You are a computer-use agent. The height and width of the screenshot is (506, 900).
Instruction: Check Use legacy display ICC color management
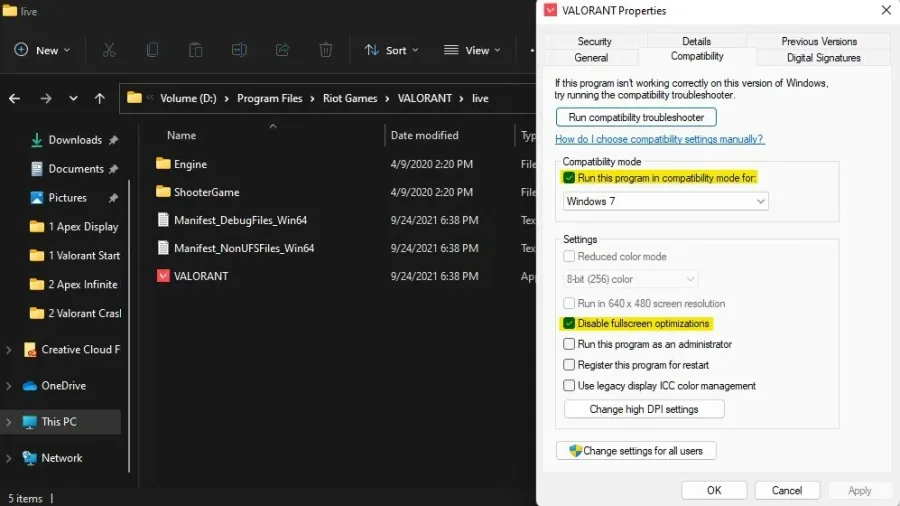(569, 386)
